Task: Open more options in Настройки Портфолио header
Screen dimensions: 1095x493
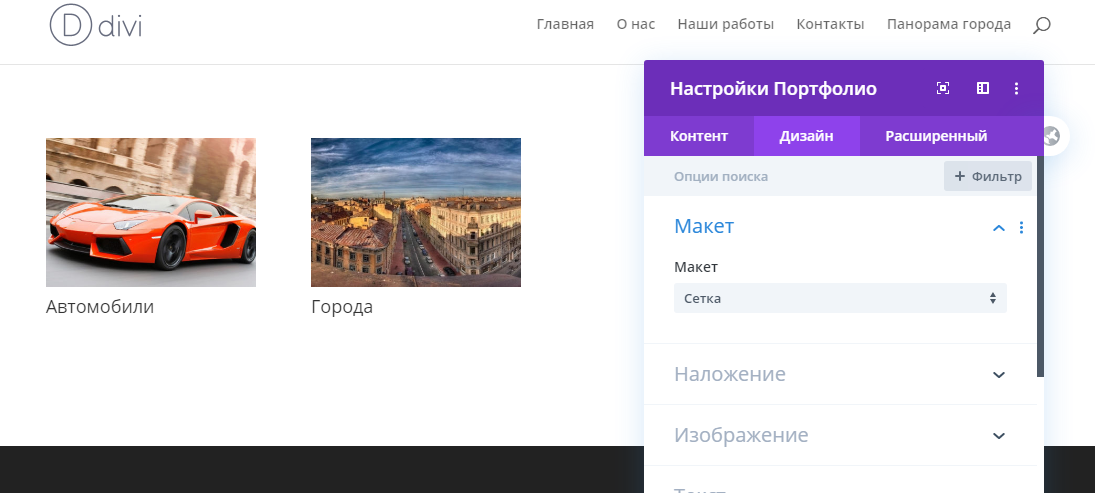Action: click(1017, 88)
